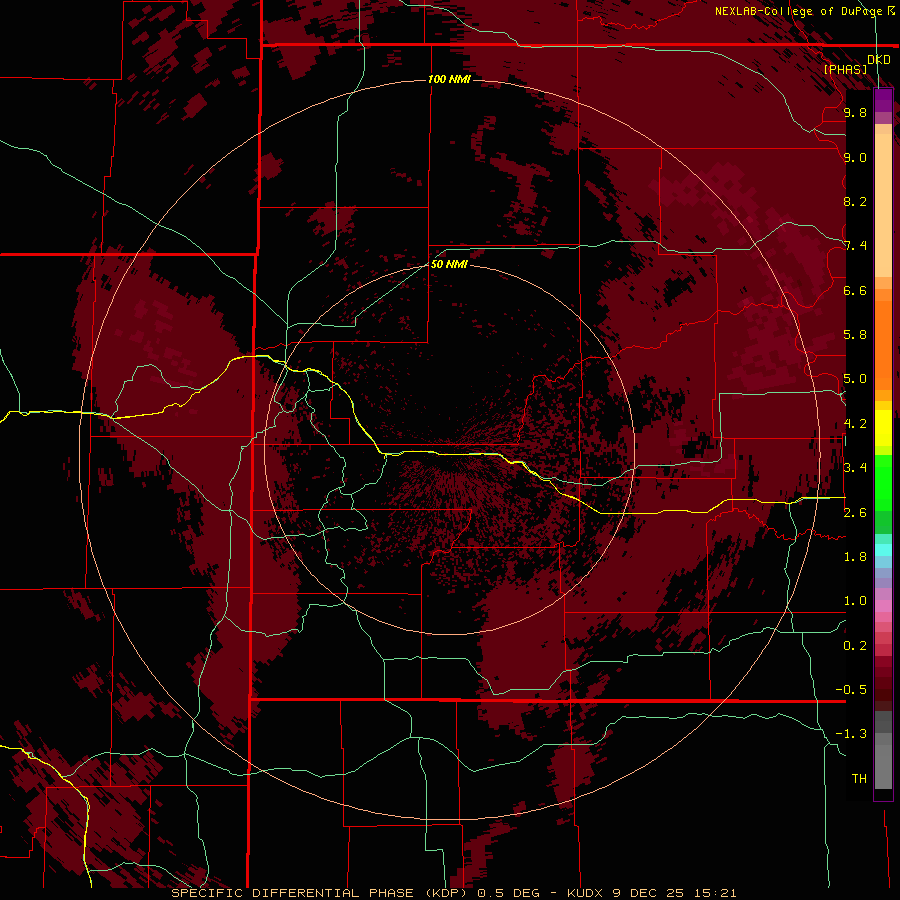Click the 50 NMI range ring label

(449, 264)
